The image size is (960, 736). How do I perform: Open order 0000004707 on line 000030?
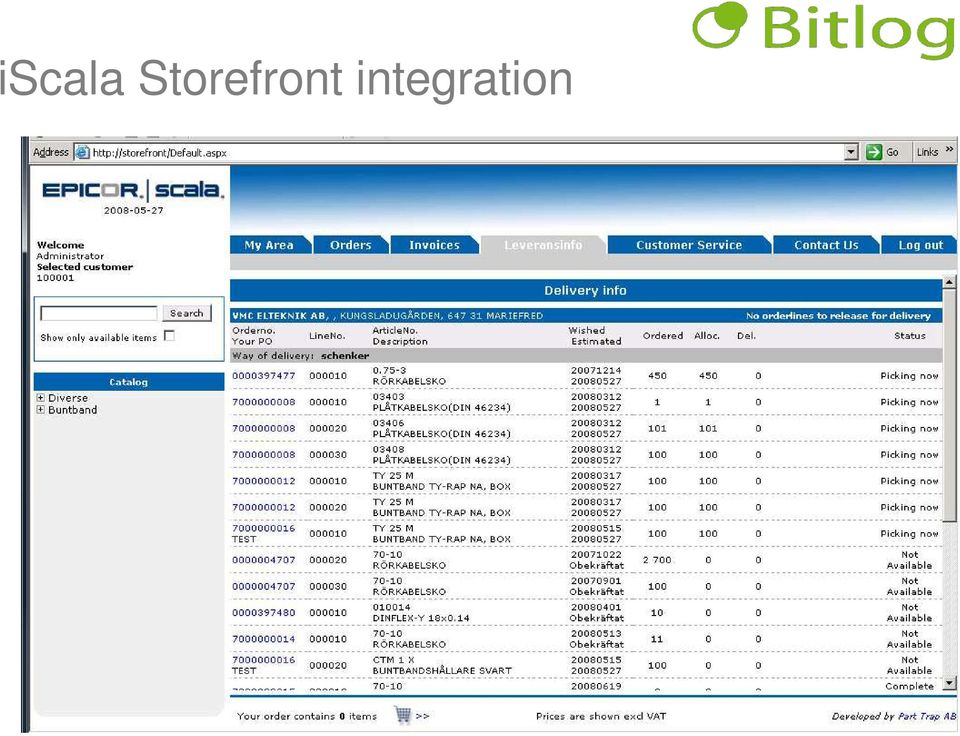(x=263, y=587)
